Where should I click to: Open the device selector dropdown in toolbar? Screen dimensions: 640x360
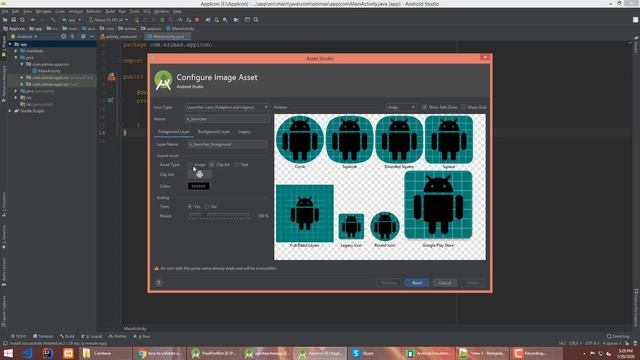click(x=108, y=20)
